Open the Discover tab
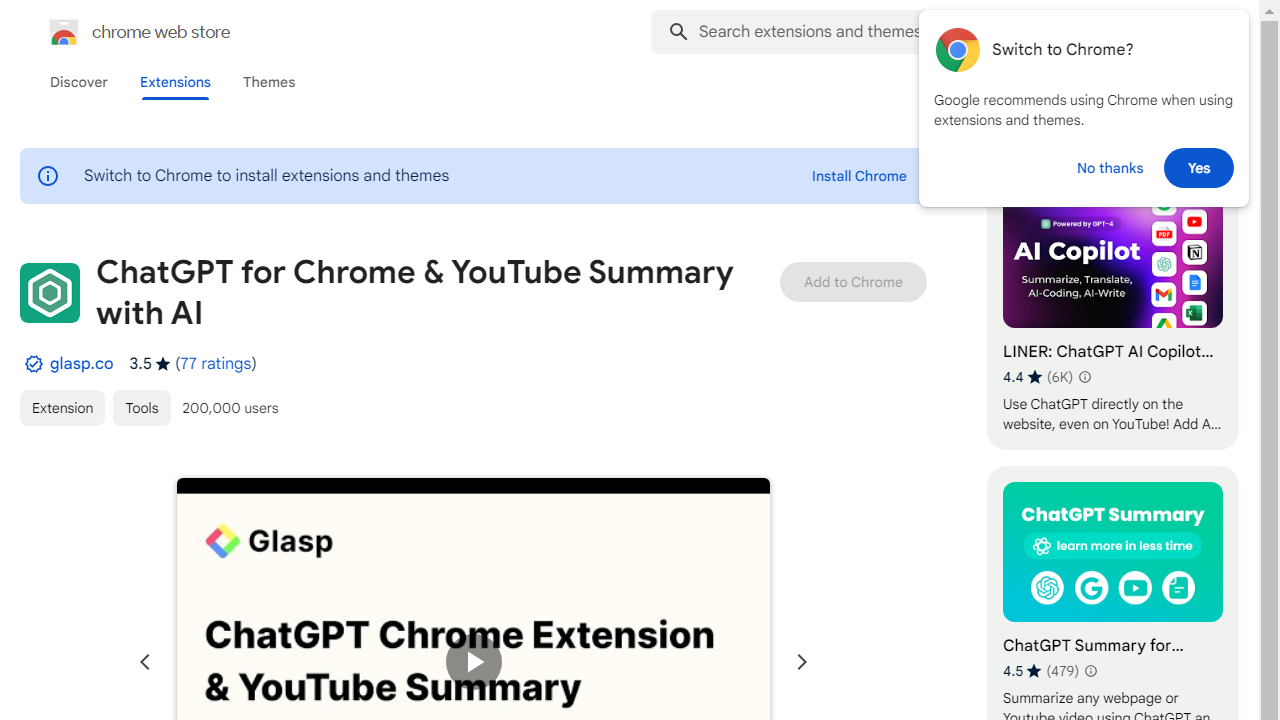 [x=79, y=82]
